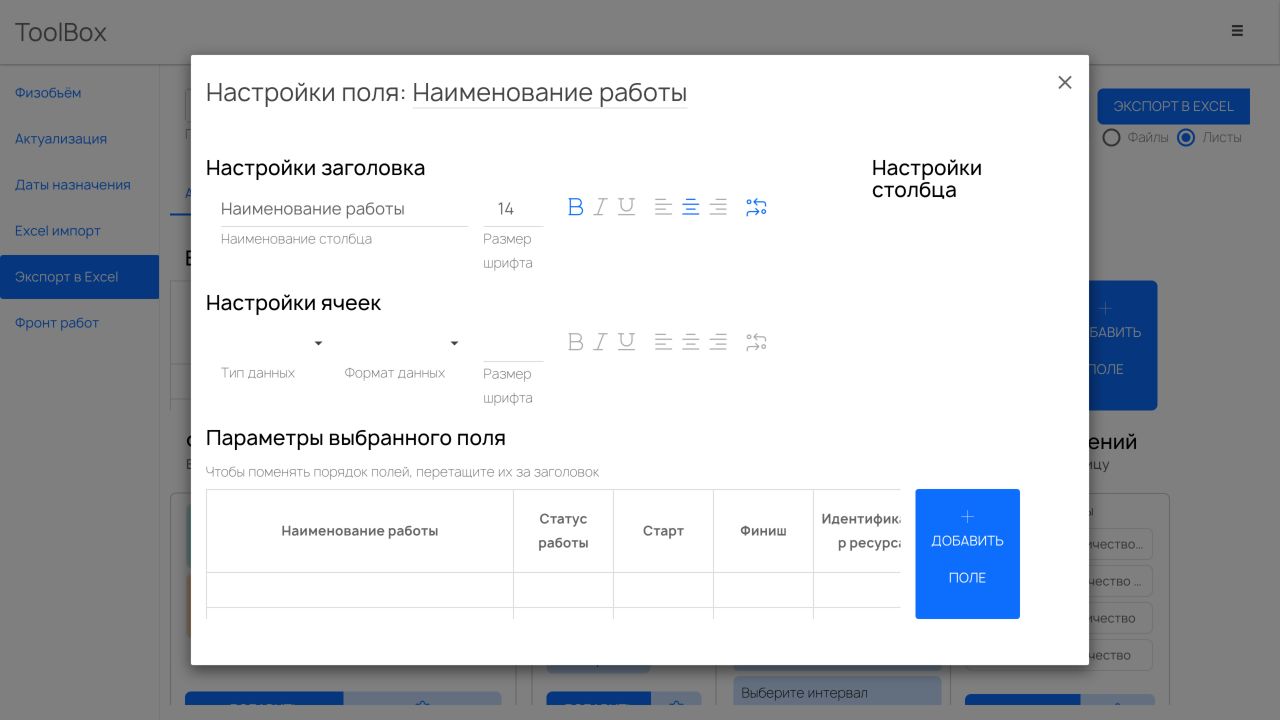Toggle italic in header settings

[x=600, y=207]
